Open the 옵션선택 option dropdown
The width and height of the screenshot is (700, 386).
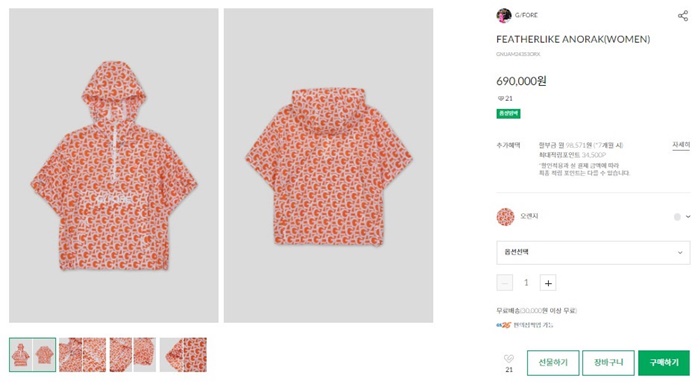[593, 253]
